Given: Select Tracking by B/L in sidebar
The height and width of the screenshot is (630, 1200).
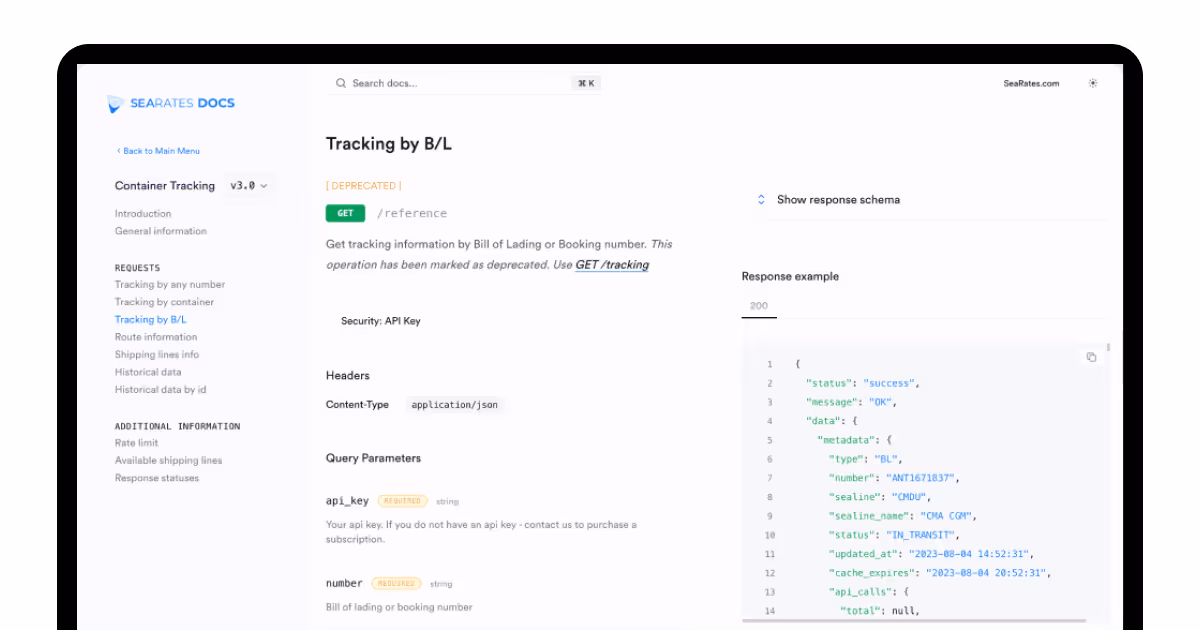Looking at the screenshot, I should point(151,320).
